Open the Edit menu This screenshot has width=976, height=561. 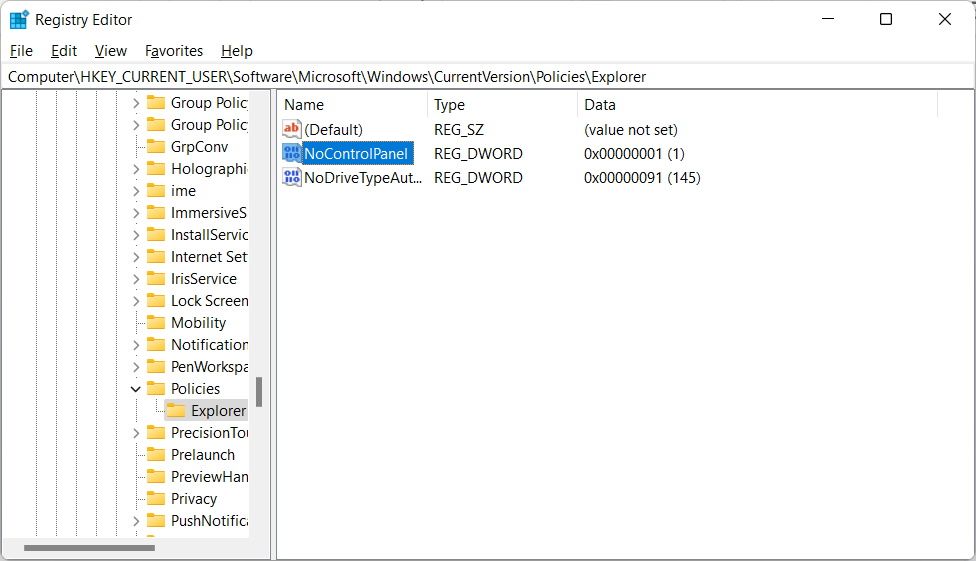click(64, 51)
